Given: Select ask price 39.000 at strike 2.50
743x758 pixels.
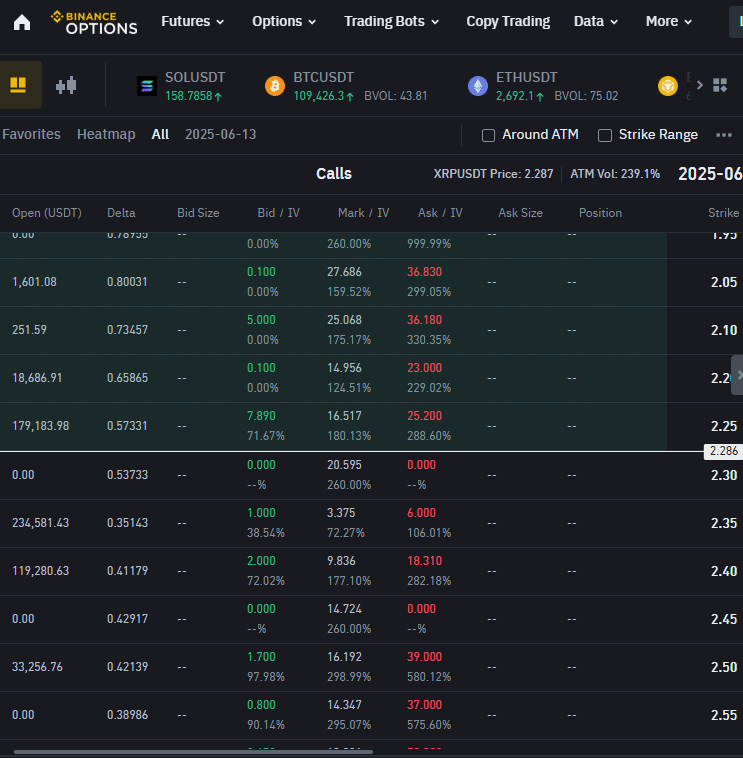Looking at the screenshot, I should click(x=424, y=657).
